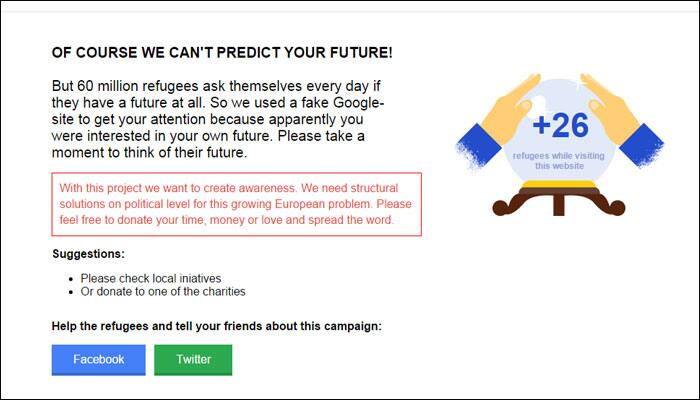This screenshot has width=700, height=400.
Task: Click 'Help the refugees and tell your friends' line
Action: 217,326
